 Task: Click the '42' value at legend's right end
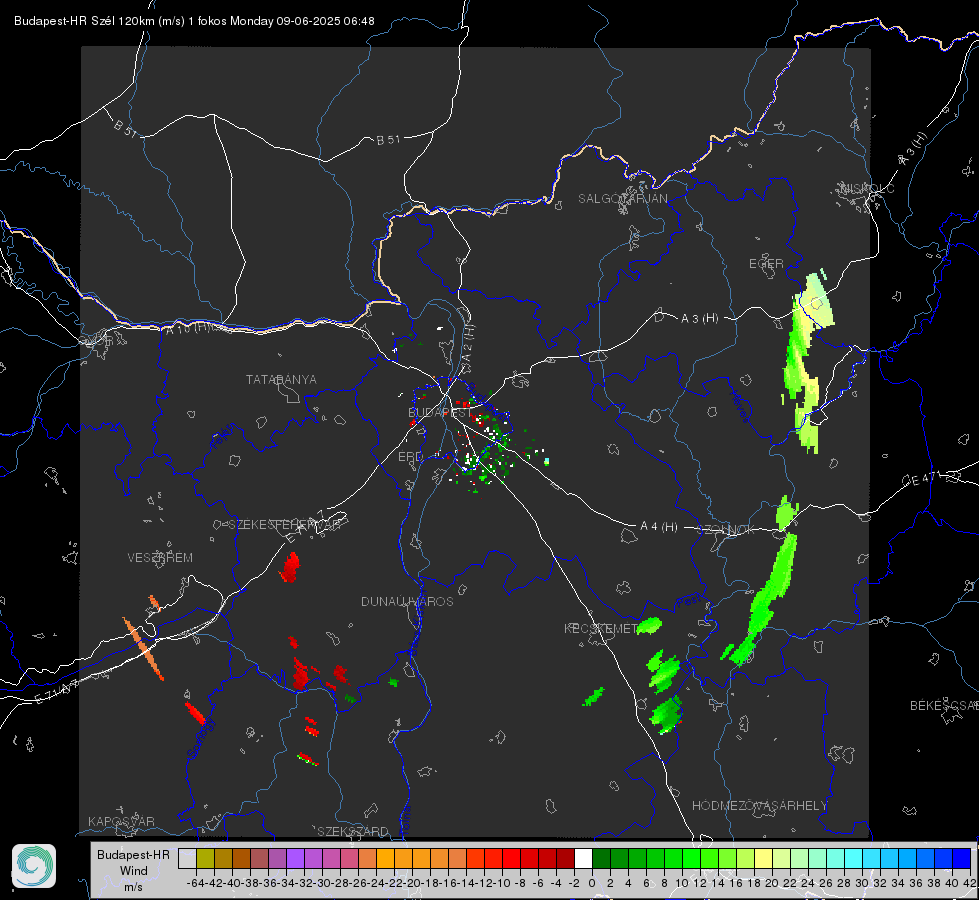pyautogui.click(x=969, y=883)
